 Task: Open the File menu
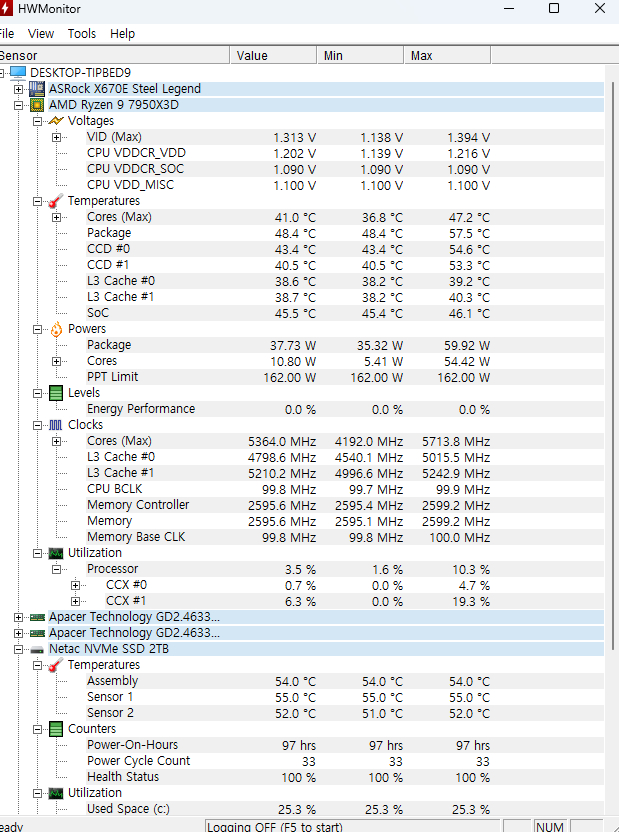[7, 33]
